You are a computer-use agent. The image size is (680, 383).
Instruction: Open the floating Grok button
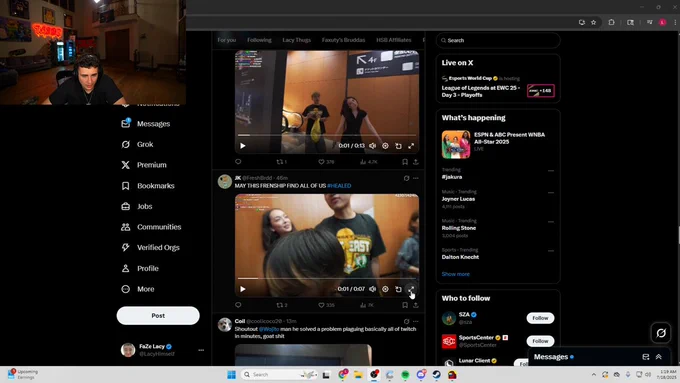[x=661, y=333]
